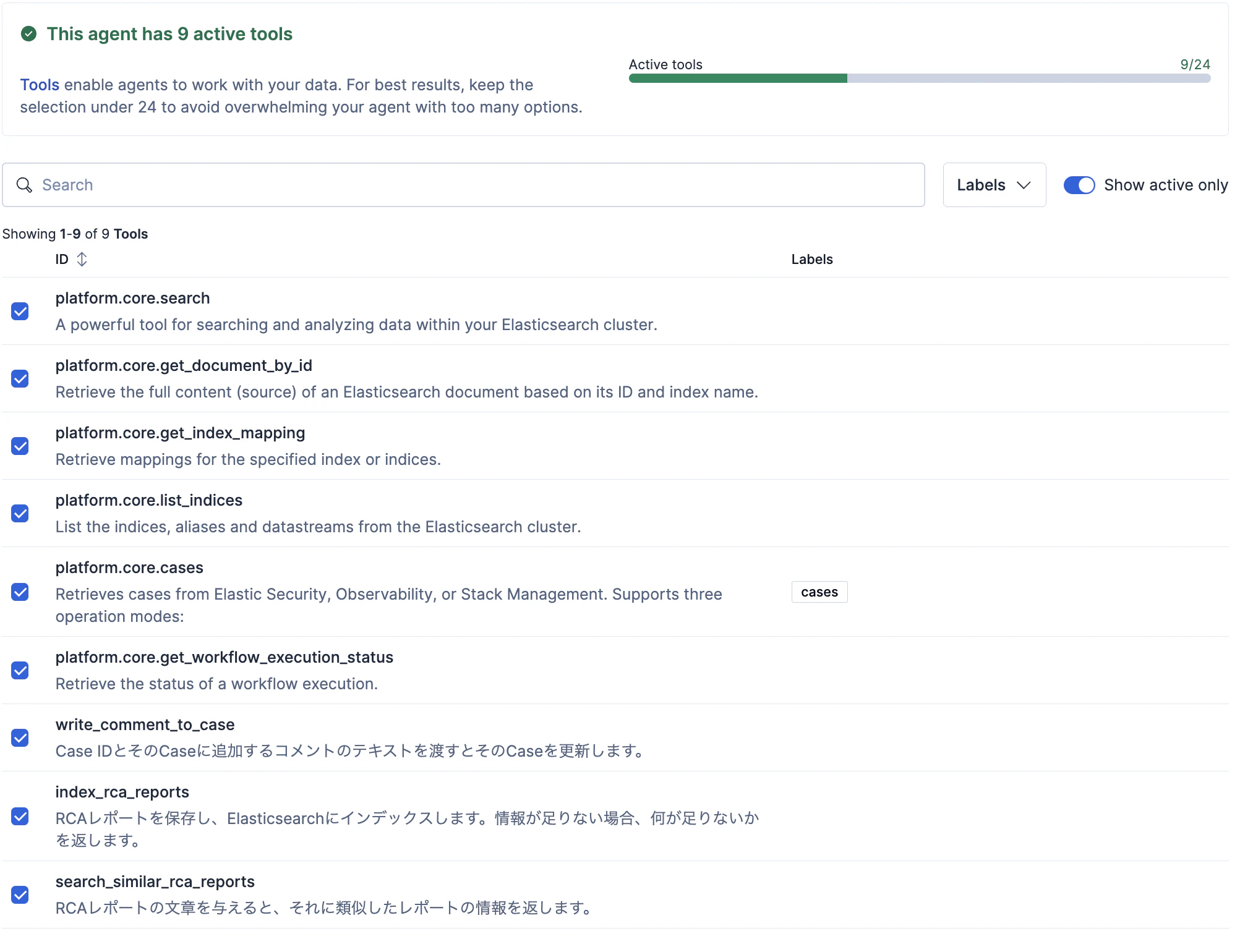This screenshot has width=1253, height=952.
Task: Click the Active tools progress bar
Action: [x=919, y=79]
